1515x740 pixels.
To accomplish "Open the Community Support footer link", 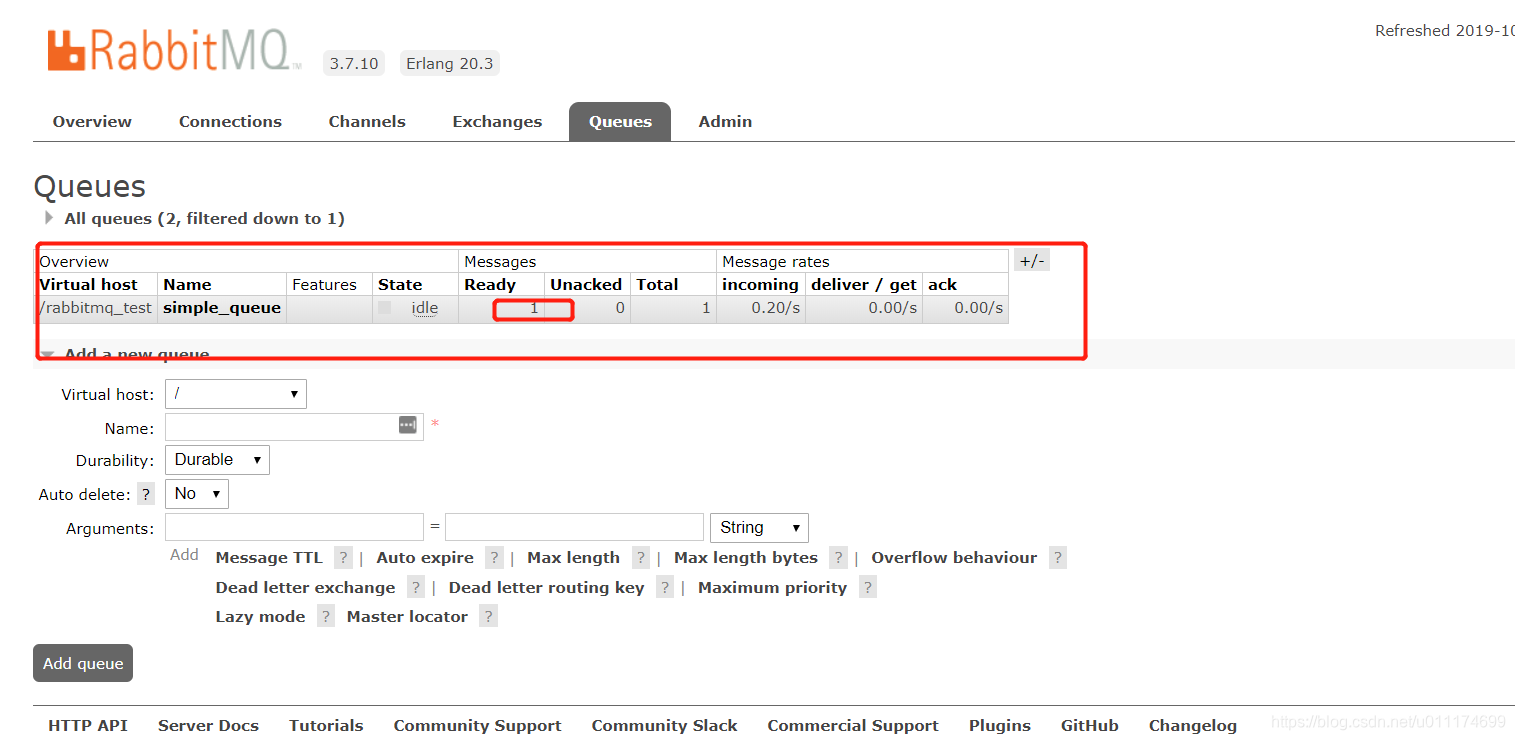I will 477,726.
